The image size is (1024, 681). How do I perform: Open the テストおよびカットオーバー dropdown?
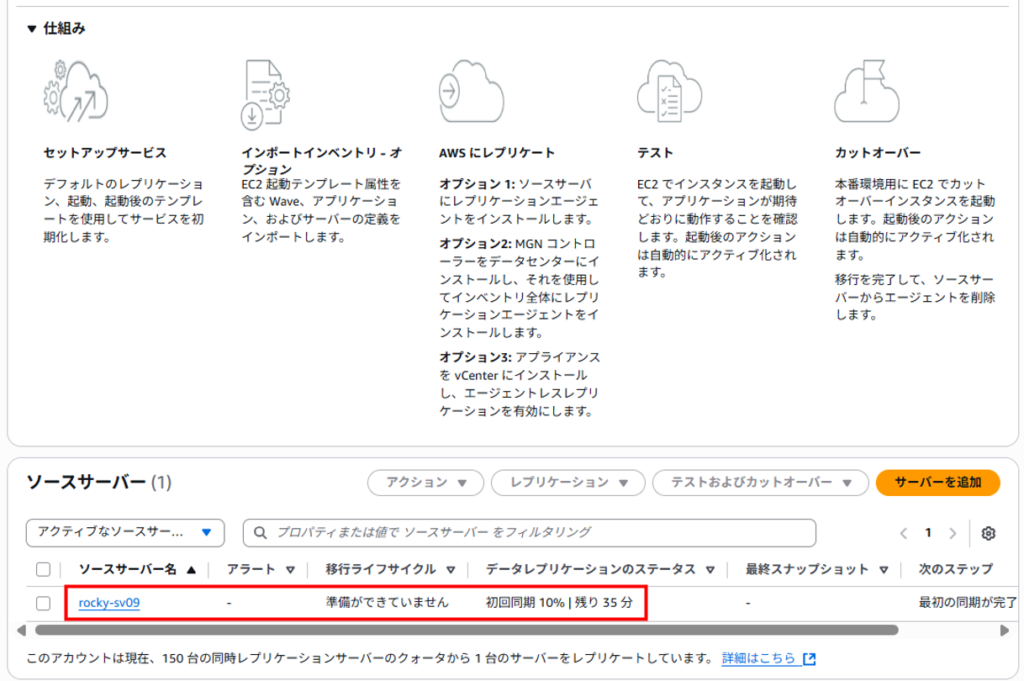click(760, 483)
